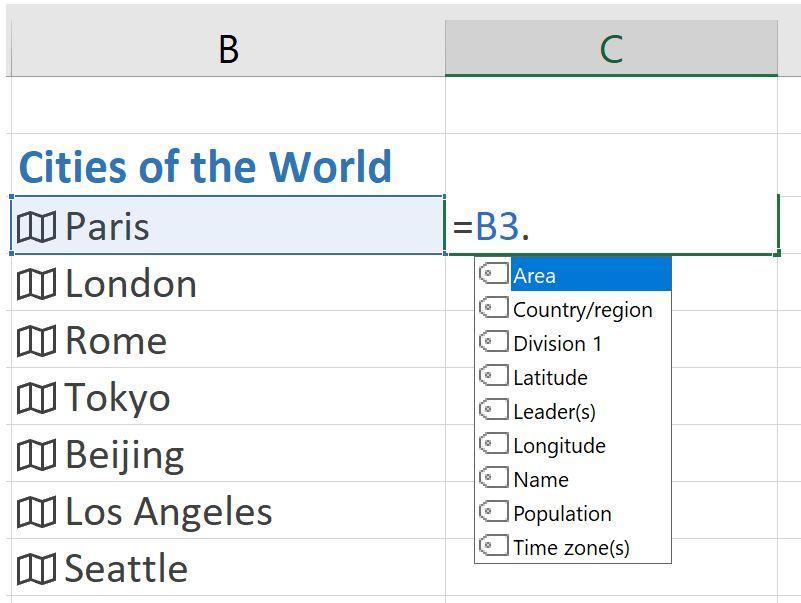Pick Name from the field dropdown
The width and height of the screenshot is (801, 603).
click(540, 480)
